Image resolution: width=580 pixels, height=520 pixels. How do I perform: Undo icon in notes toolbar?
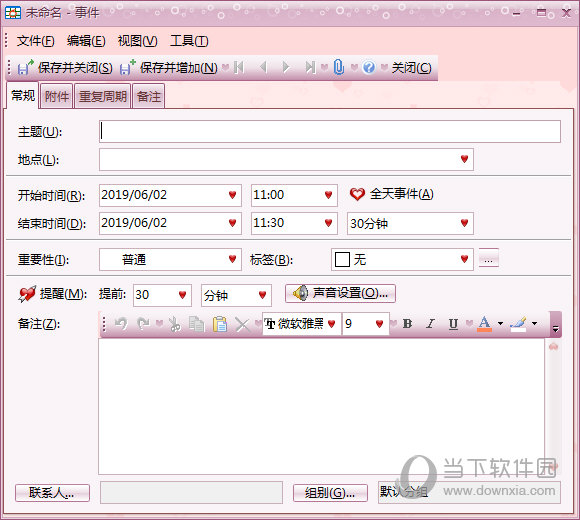[121, 324]
